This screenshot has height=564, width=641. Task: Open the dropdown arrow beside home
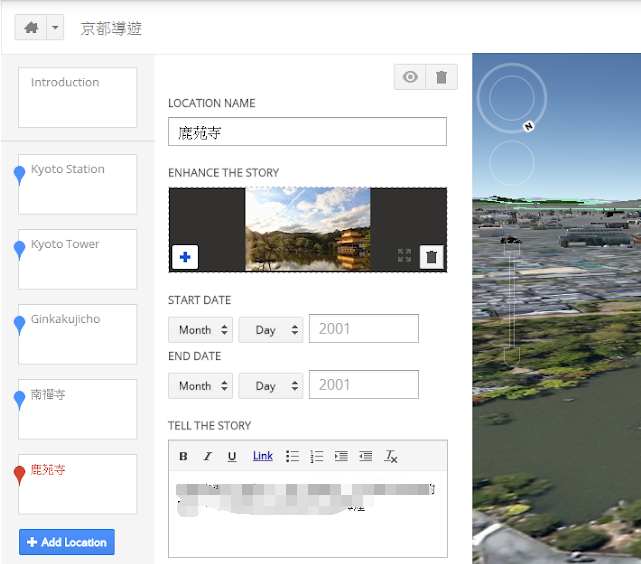pos(55,28)
